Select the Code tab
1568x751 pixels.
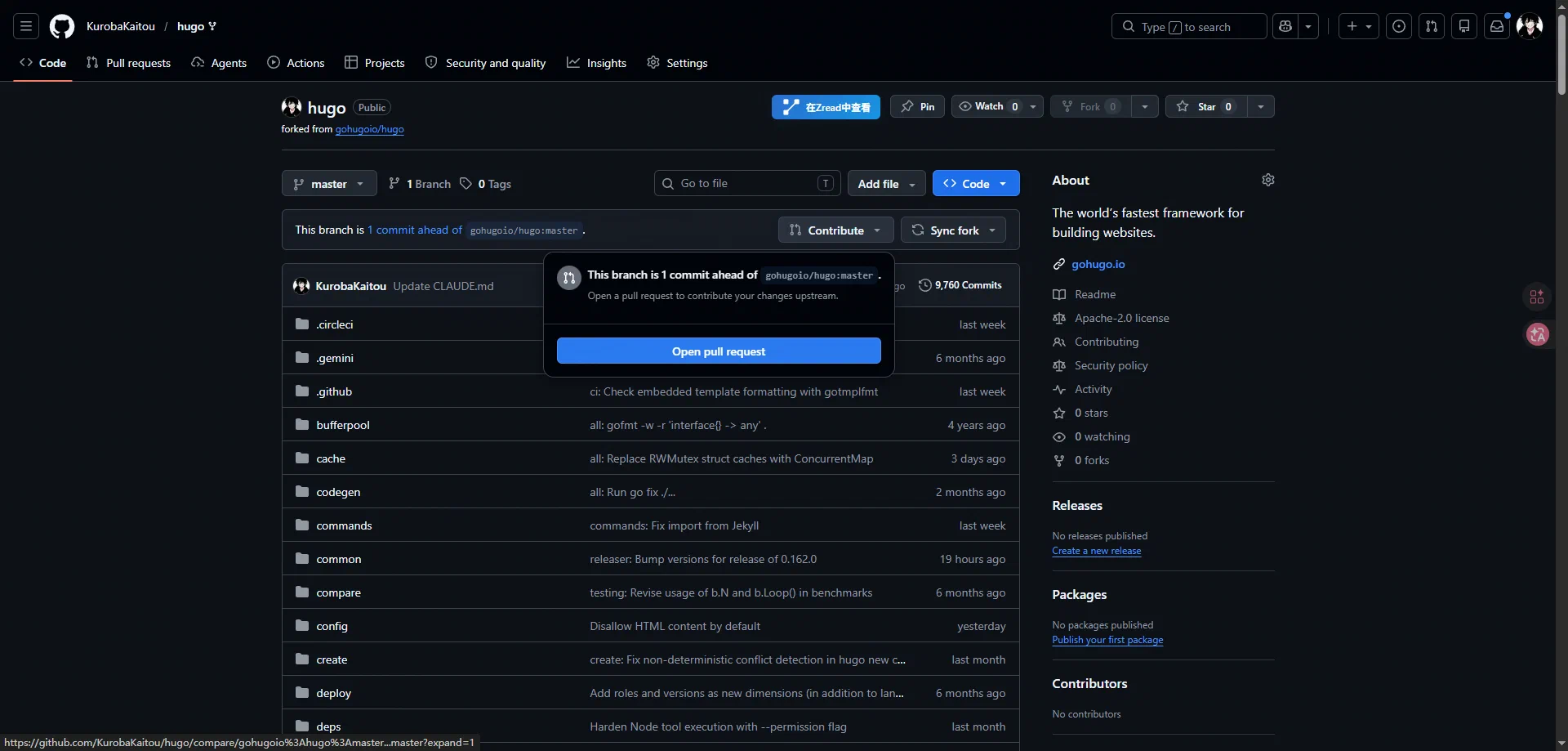(43, 63)
